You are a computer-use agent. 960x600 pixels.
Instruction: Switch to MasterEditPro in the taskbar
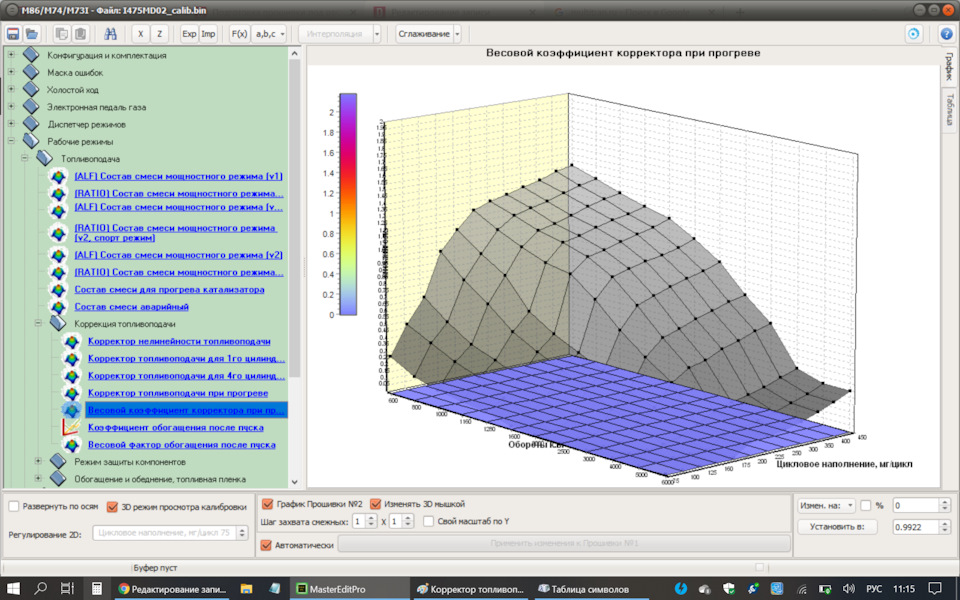click(x=348, y=589)
